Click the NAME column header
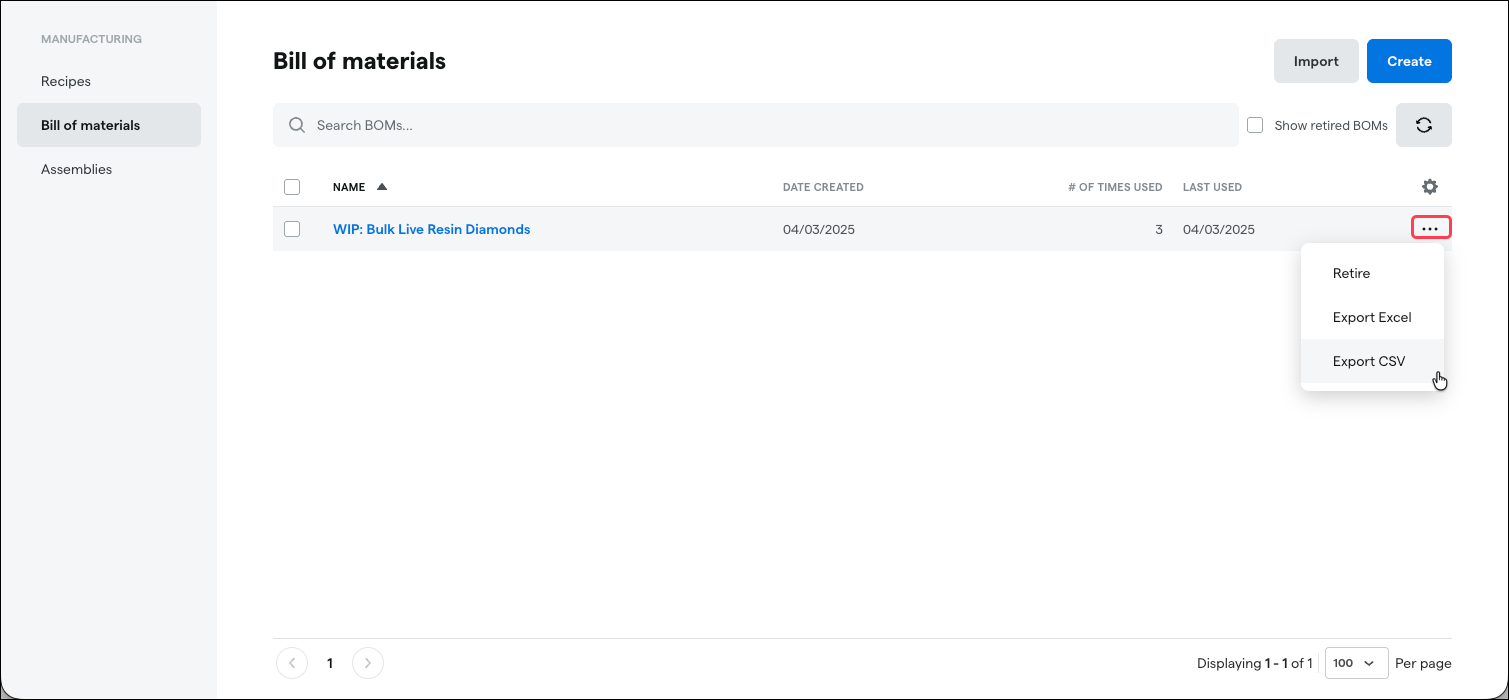This screenshot has width=1509, height=700. 349,187
